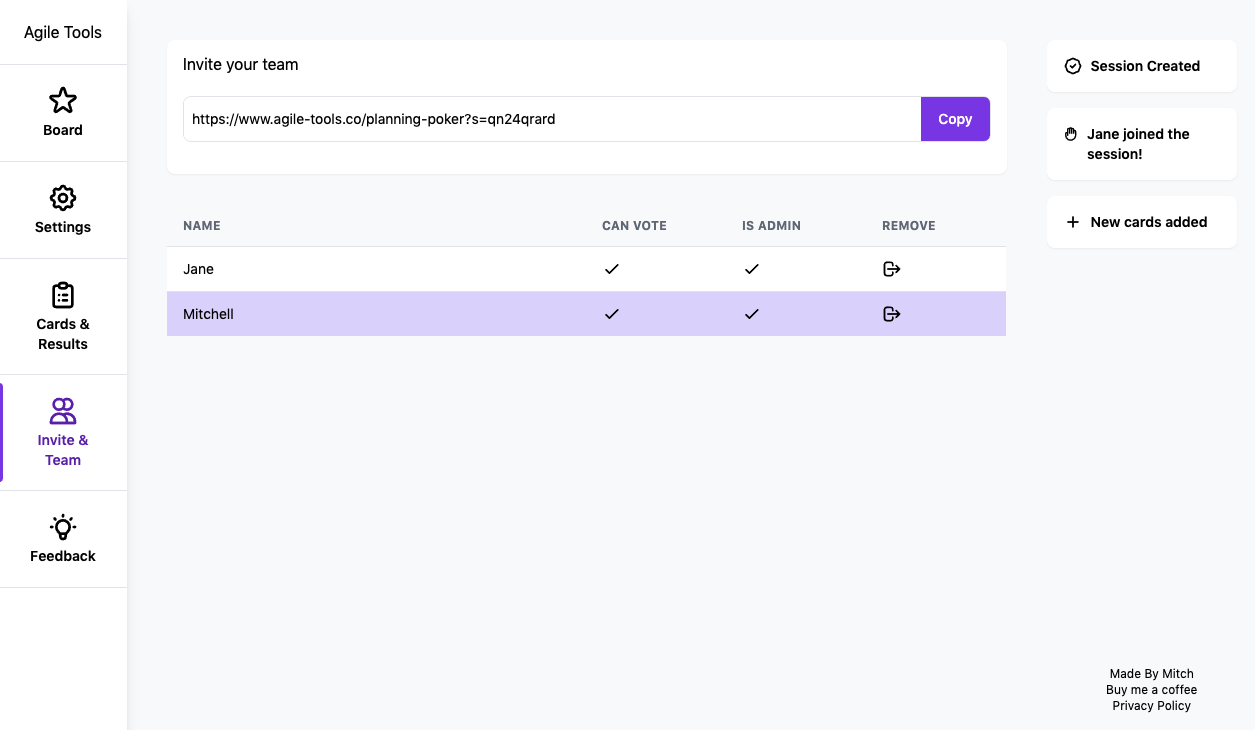
Task: Click the Session Created notification text
Action: 1145,66
